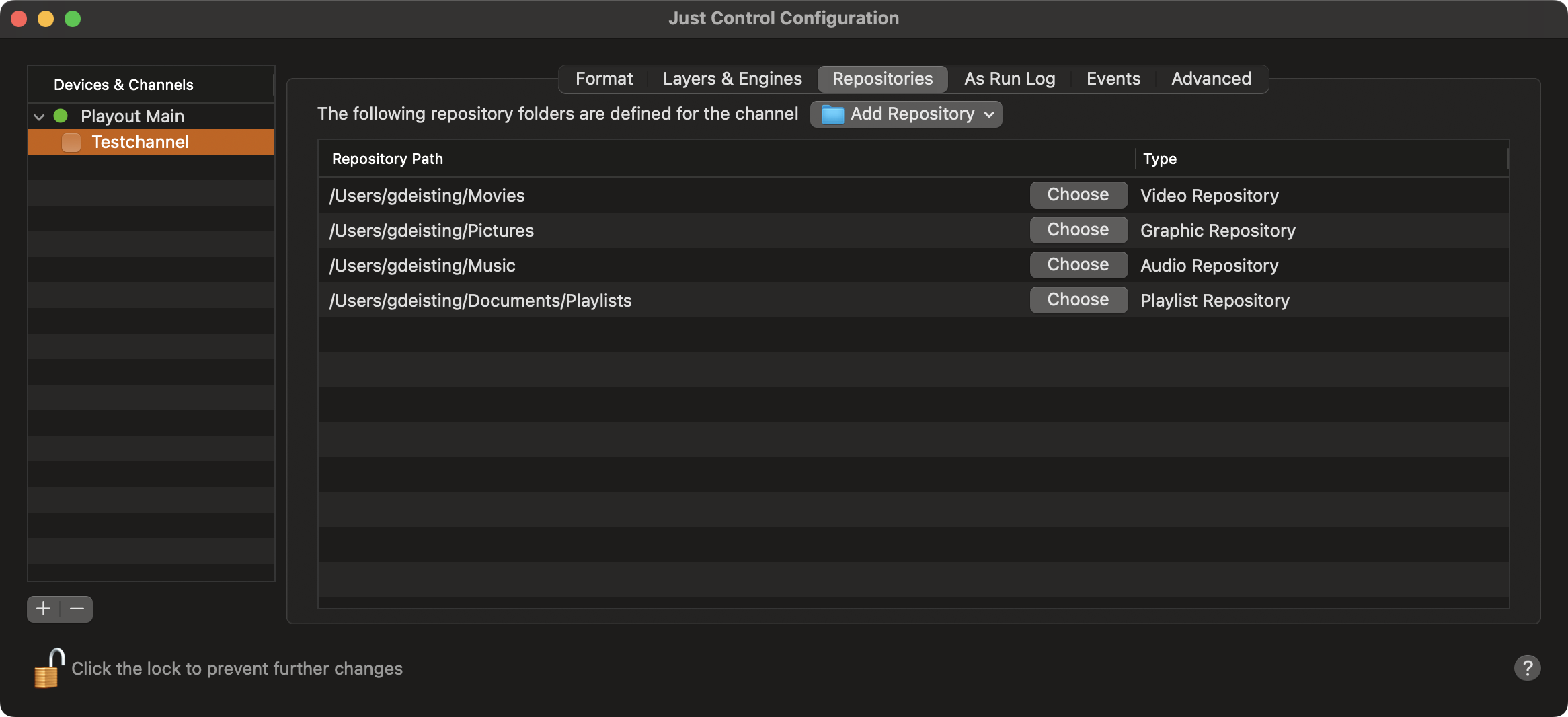The height and width of the screenshot is (717, 1568).
Task: Collapse the Playout Main tree node
Action: tap(39, 116)
